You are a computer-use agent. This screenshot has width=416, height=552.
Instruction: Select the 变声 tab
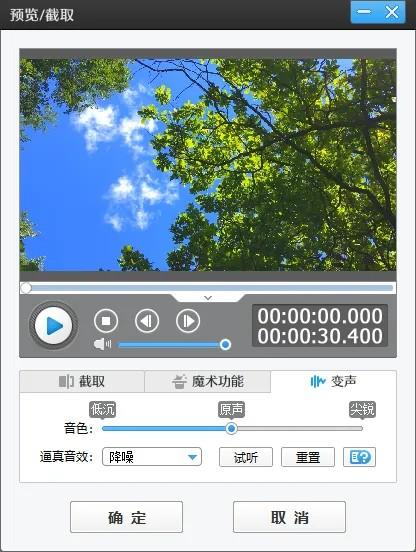point(333,381)
